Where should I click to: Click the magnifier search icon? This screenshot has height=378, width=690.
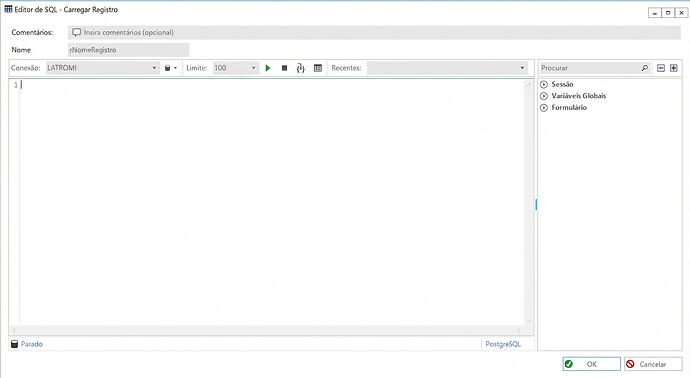pyautogui.click(x=645, y=68)
